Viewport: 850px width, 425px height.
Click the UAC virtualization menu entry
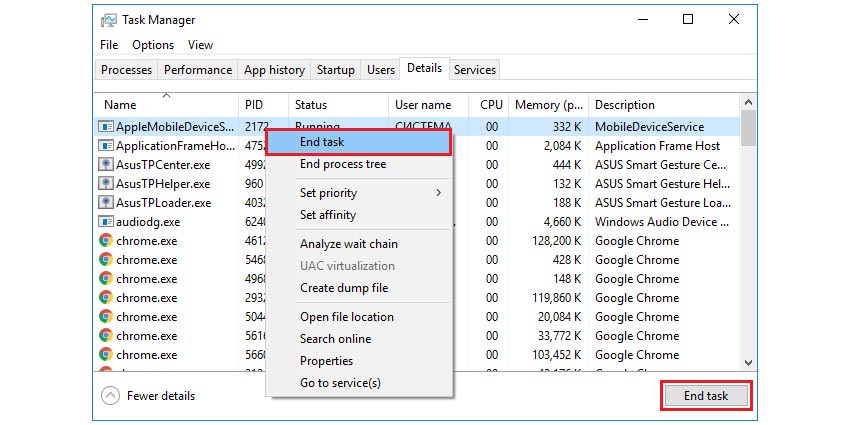point(358,266)
